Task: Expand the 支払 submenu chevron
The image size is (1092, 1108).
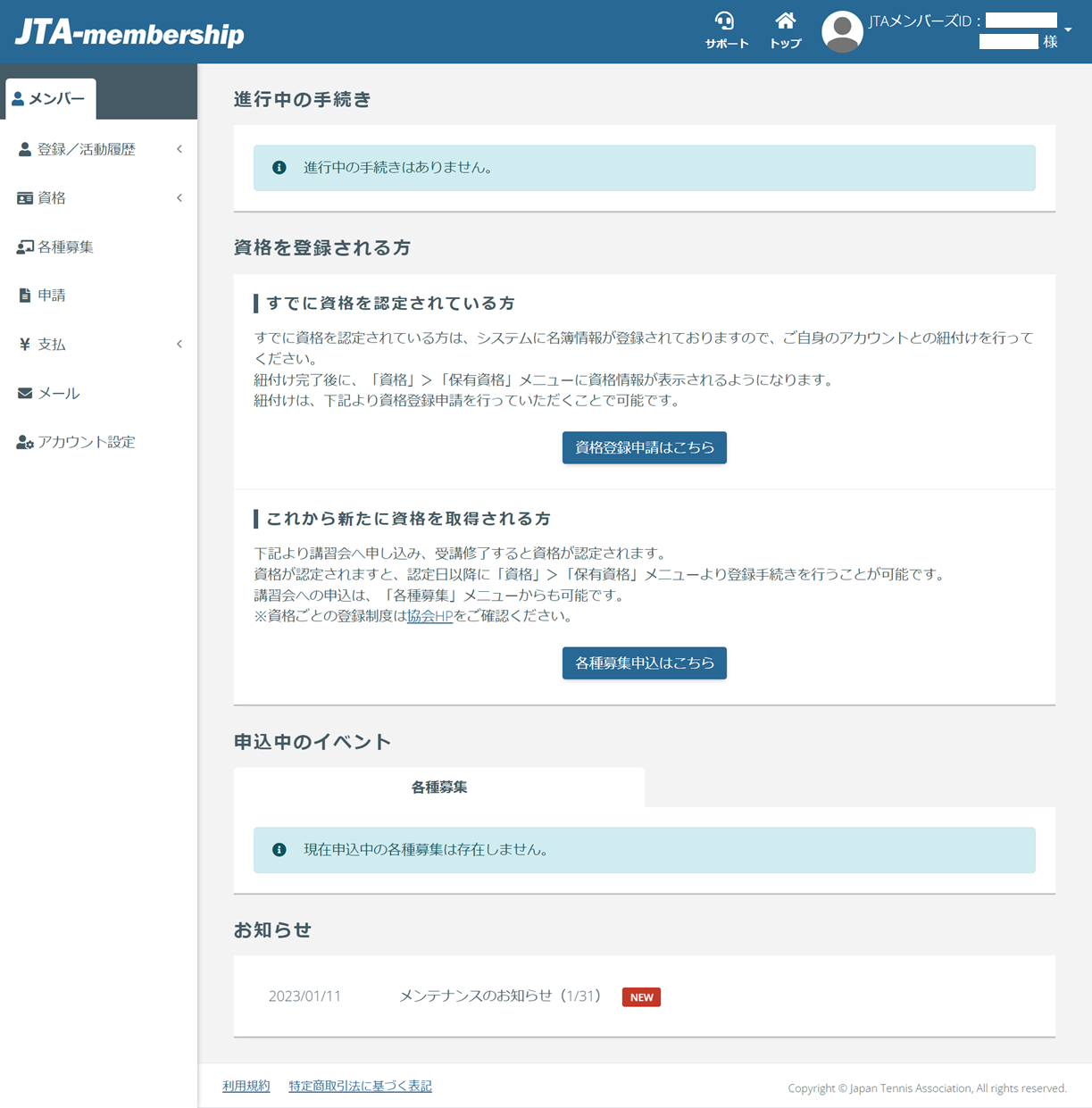Action: pos(179,344)
